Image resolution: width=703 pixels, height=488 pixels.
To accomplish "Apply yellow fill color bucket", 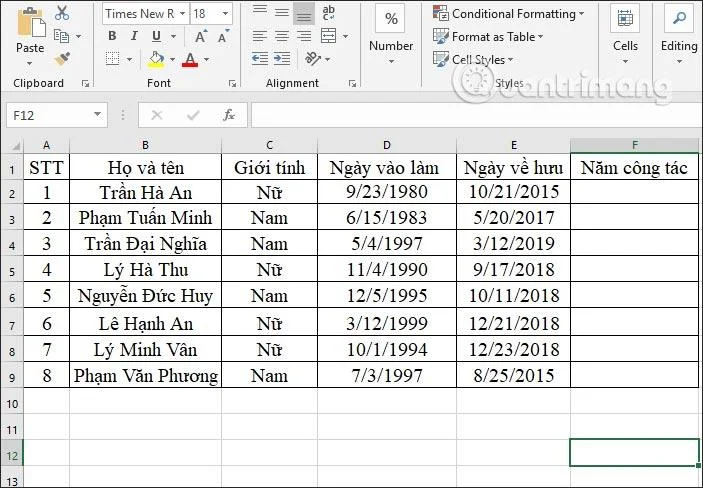I will (156, 59).
